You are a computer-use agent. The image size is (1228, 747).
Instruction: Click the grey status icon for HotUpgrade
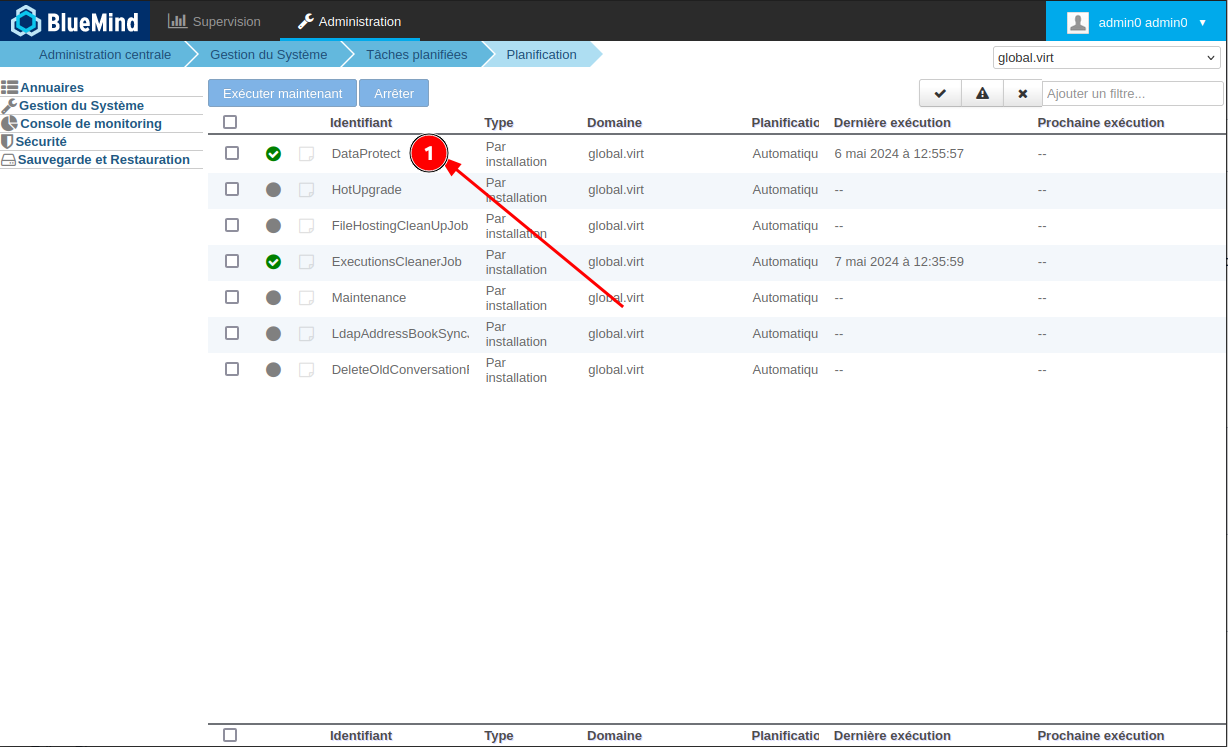coord(273,190)
